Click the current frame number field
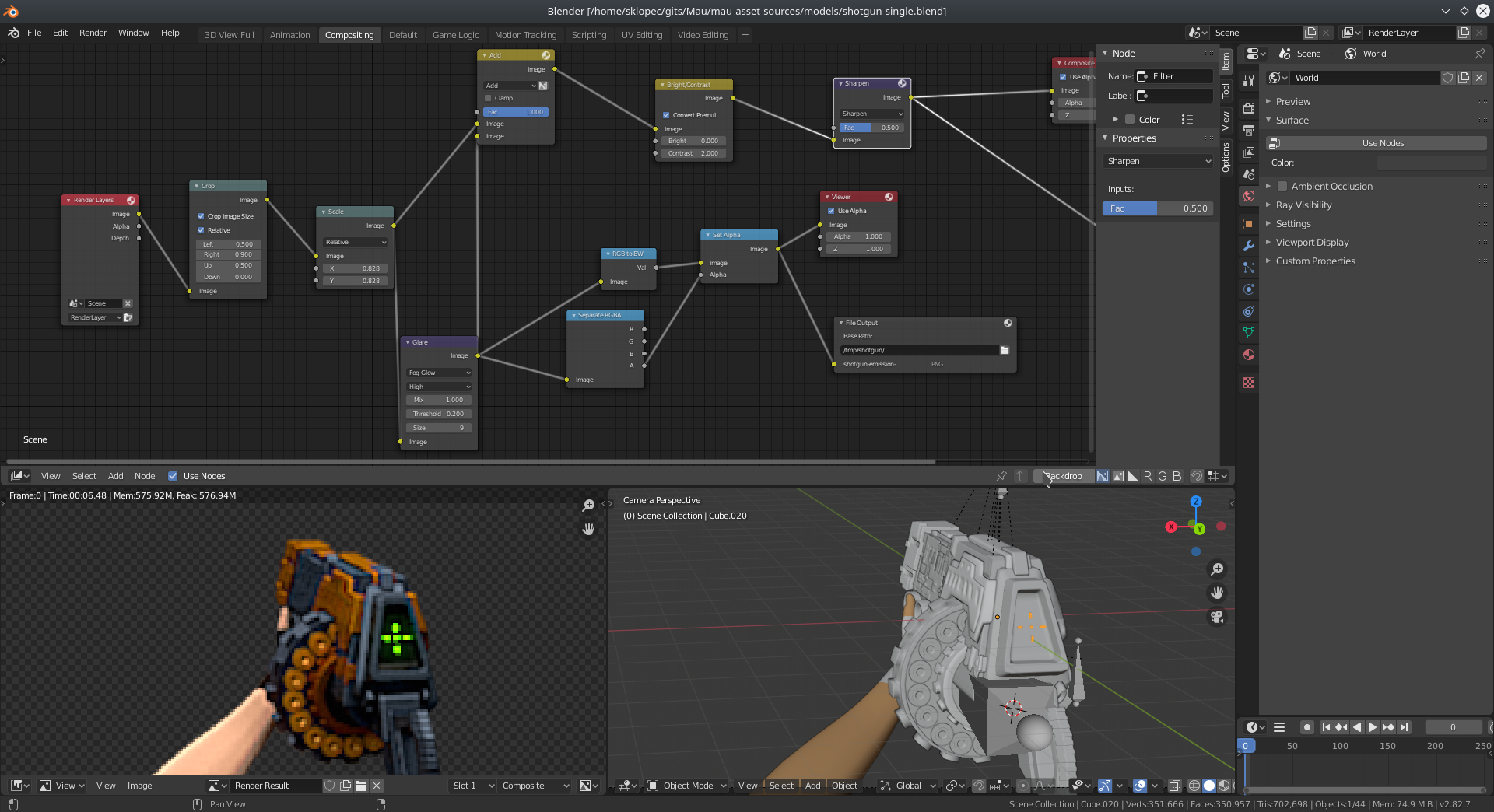The width and height of the screenshot is (1494, 812). 1453,727
